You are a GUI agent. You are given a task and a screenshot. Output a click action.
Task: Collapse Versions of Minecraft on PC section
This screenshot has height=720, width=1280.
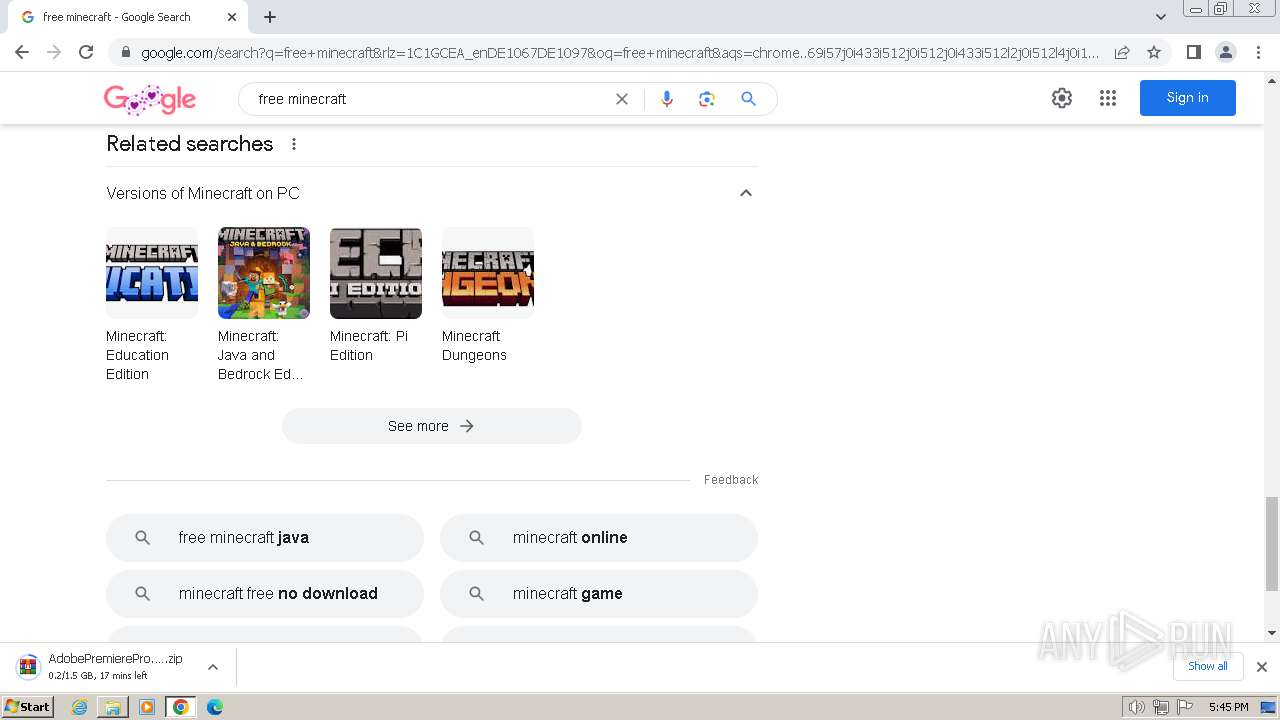click(x=746, y=193)
